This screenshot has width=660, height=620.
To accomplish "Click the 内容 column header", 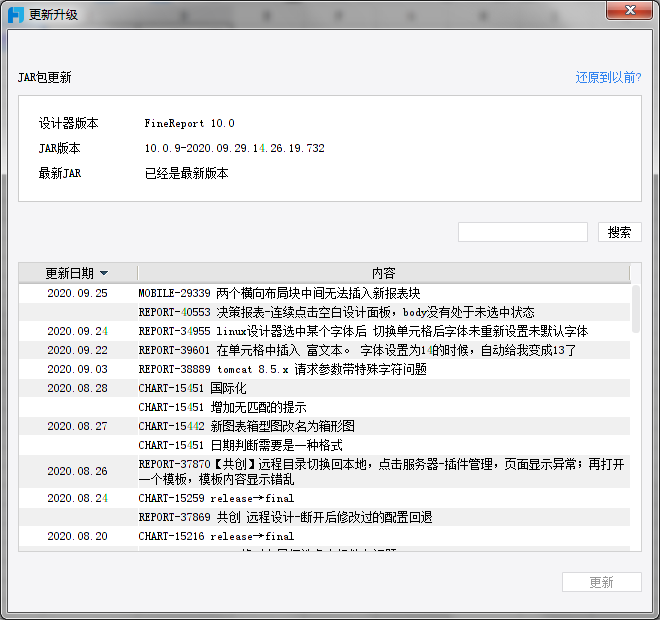I will pyautogui.click(x=383, y=273).
